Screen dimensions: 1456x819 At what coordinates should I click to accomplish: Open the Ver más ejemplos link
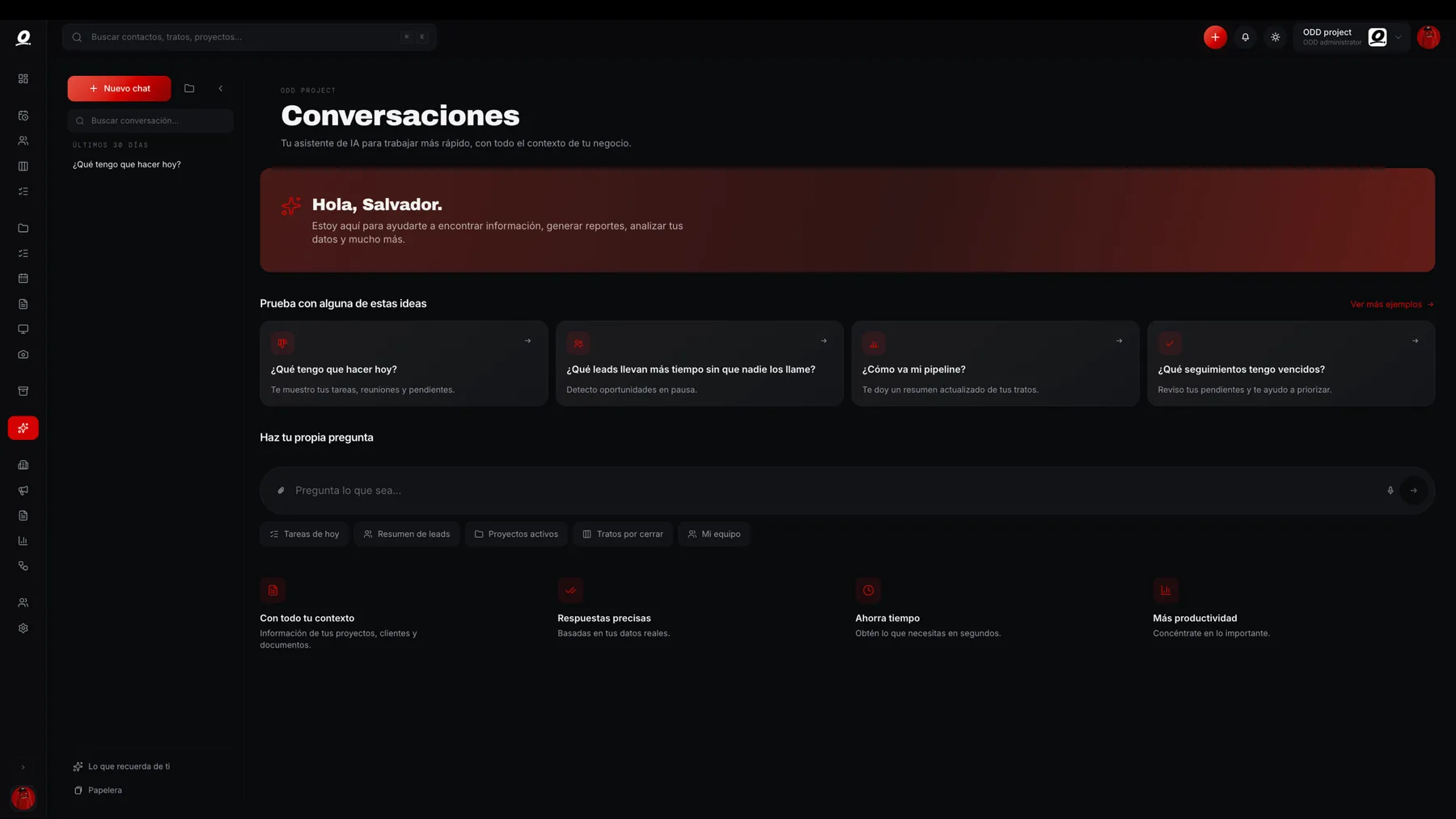click(x=1392, y=305)
